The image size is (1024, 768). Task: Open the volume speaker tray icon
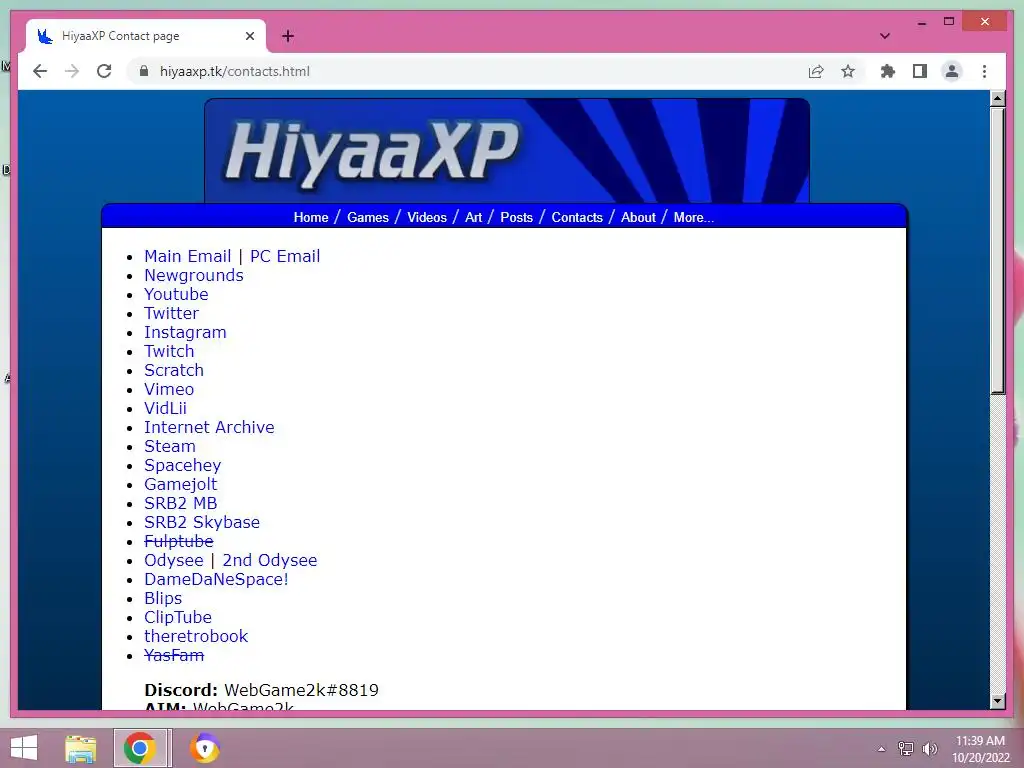tap(929, 749)
